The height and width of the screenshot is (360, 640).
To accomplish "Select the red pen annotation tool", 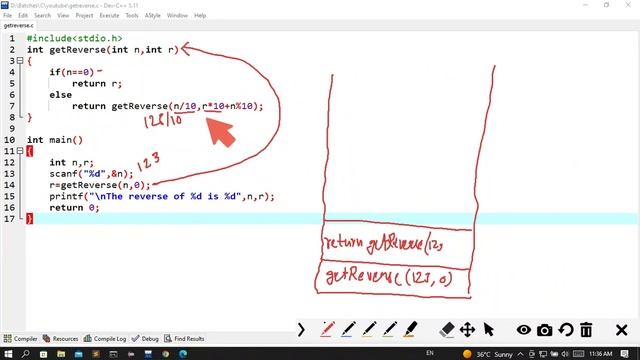I will (x=327, y=329).
